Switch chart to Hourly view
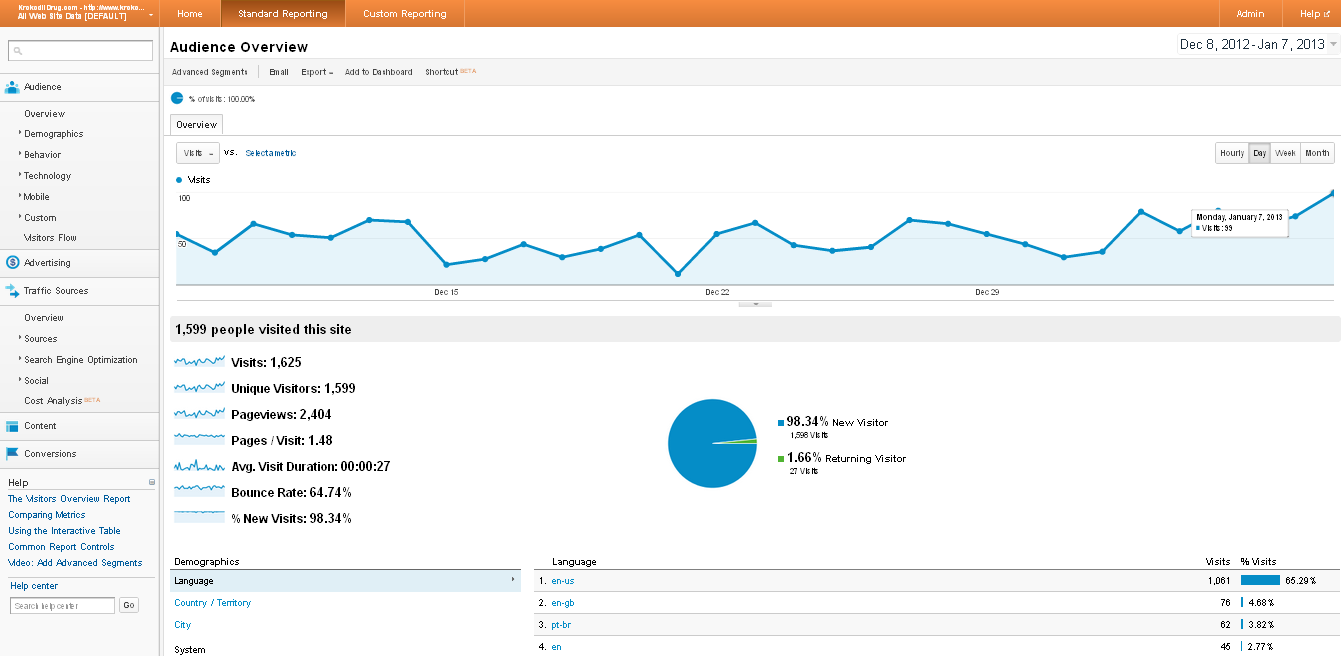The height and width of the screenshot is (656, 1341). [1232, 153]
